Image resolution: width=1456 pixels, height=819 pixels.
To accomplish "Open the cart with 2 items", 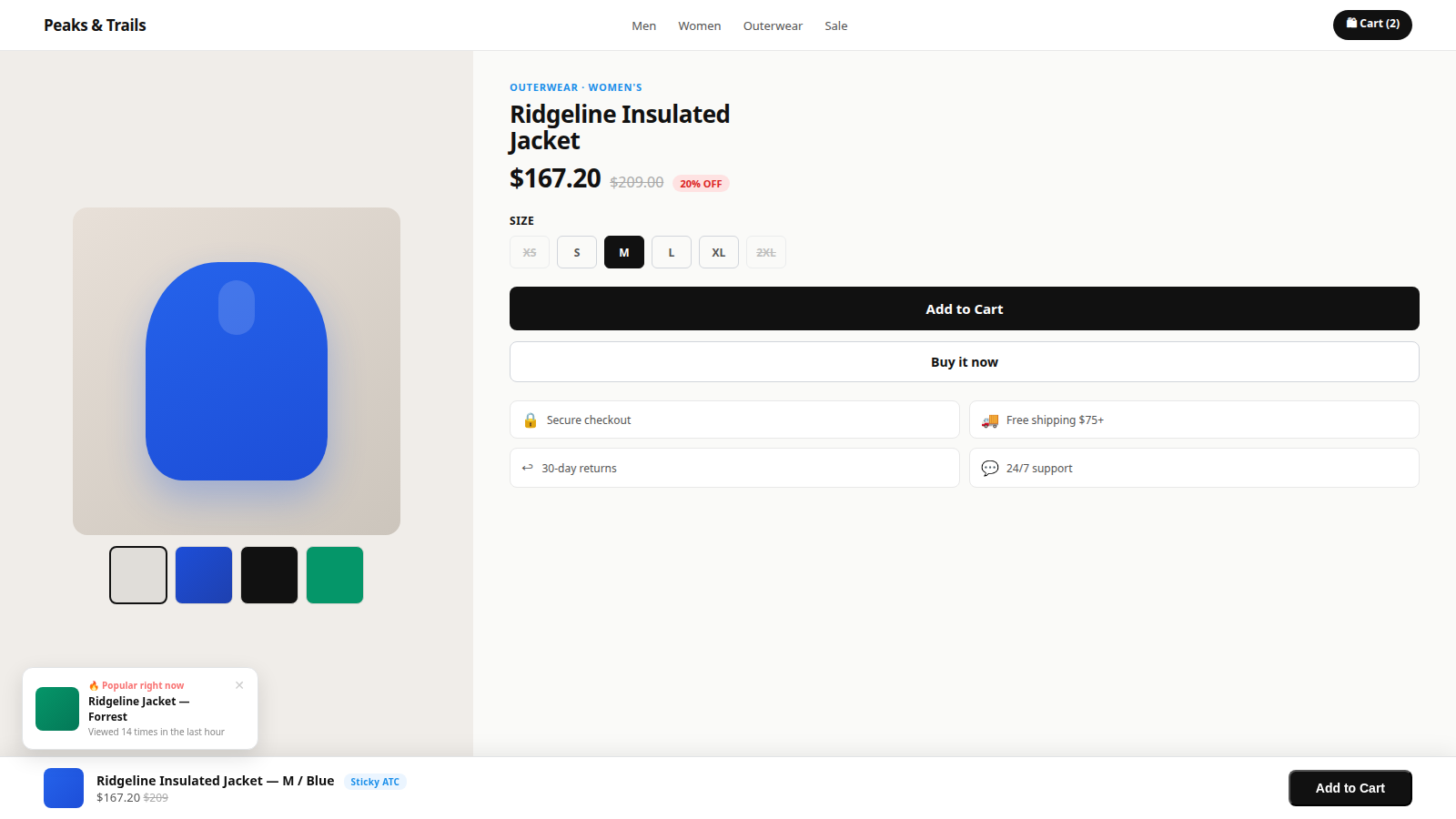I will 1372,25.
